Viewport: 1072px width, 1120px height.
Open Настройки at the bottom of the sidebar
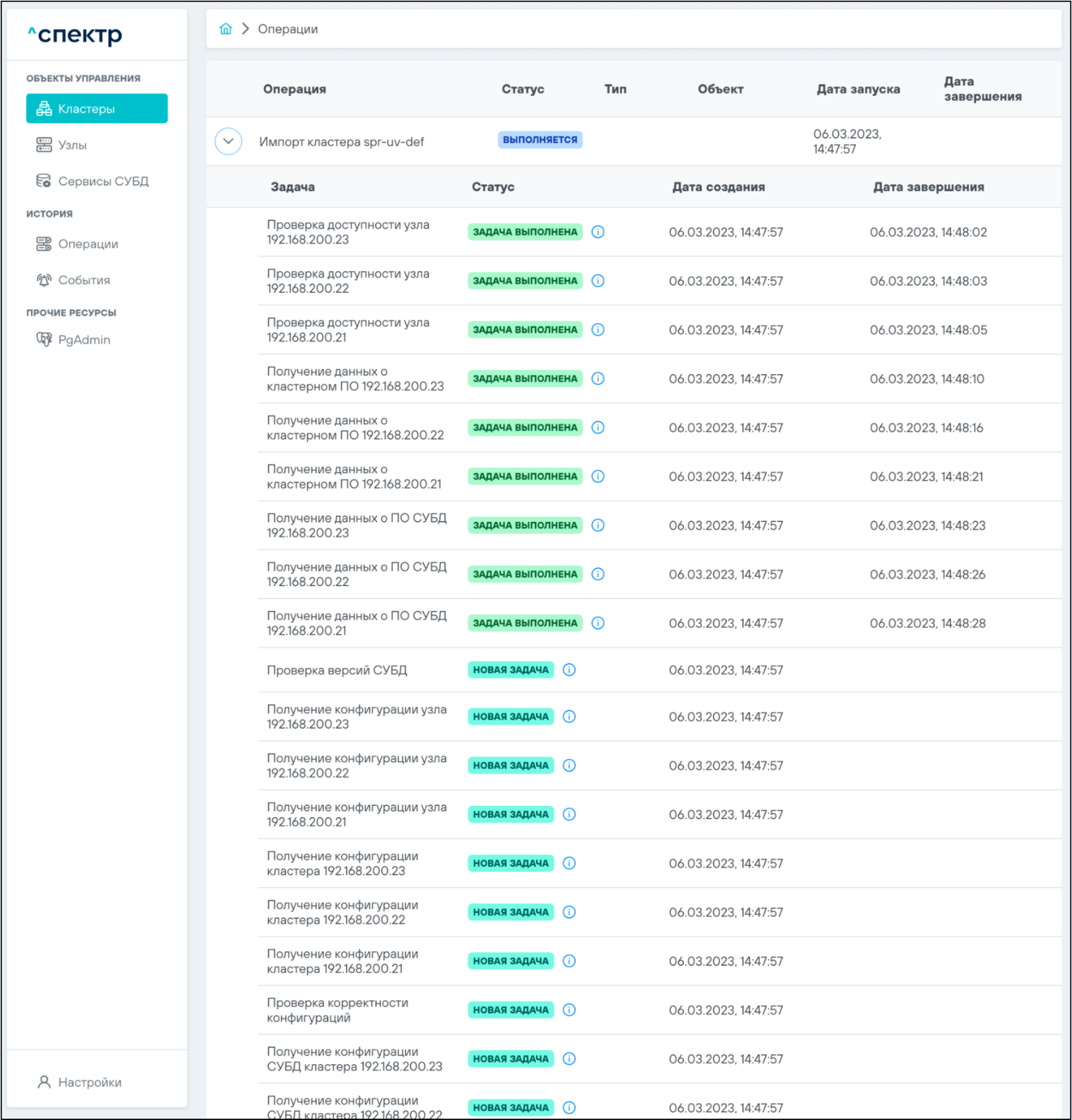pos(89,1083)
